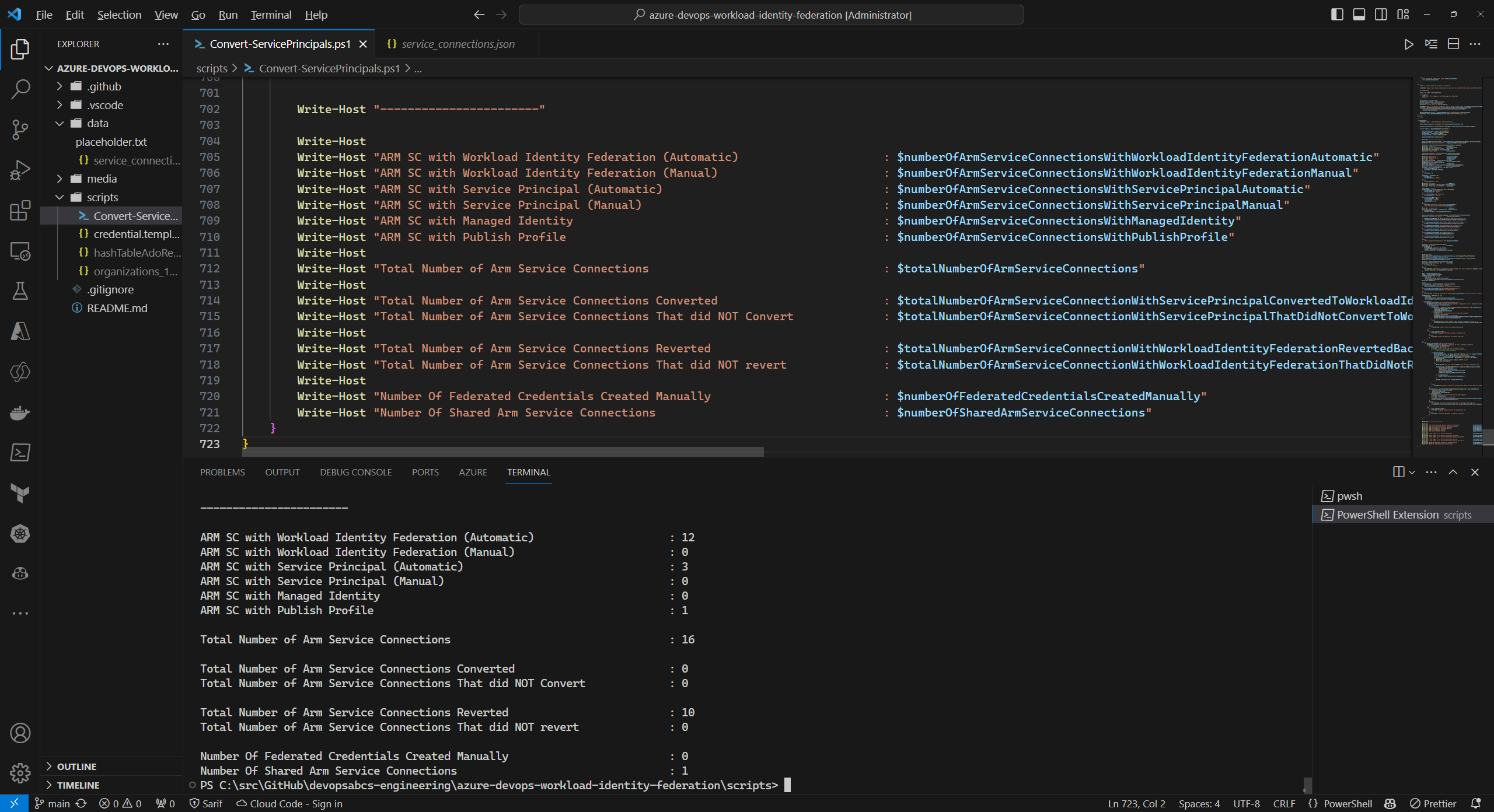
Task: Open Run and Debug view
Action: [20, 170]
